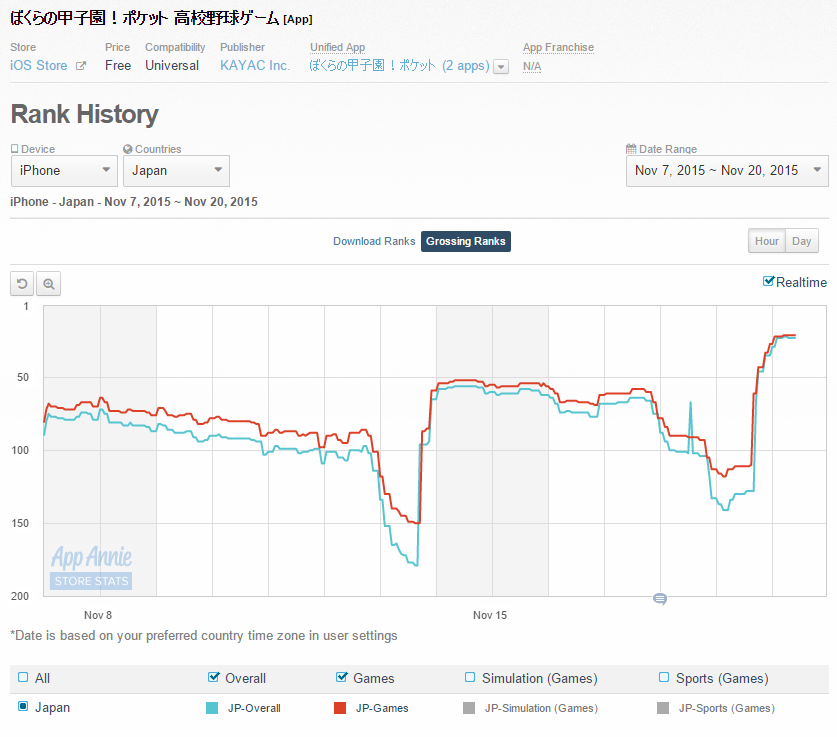Click the calendar icon next to Date Range
Viewport: 837px width, 737px height.
point(631,149)
